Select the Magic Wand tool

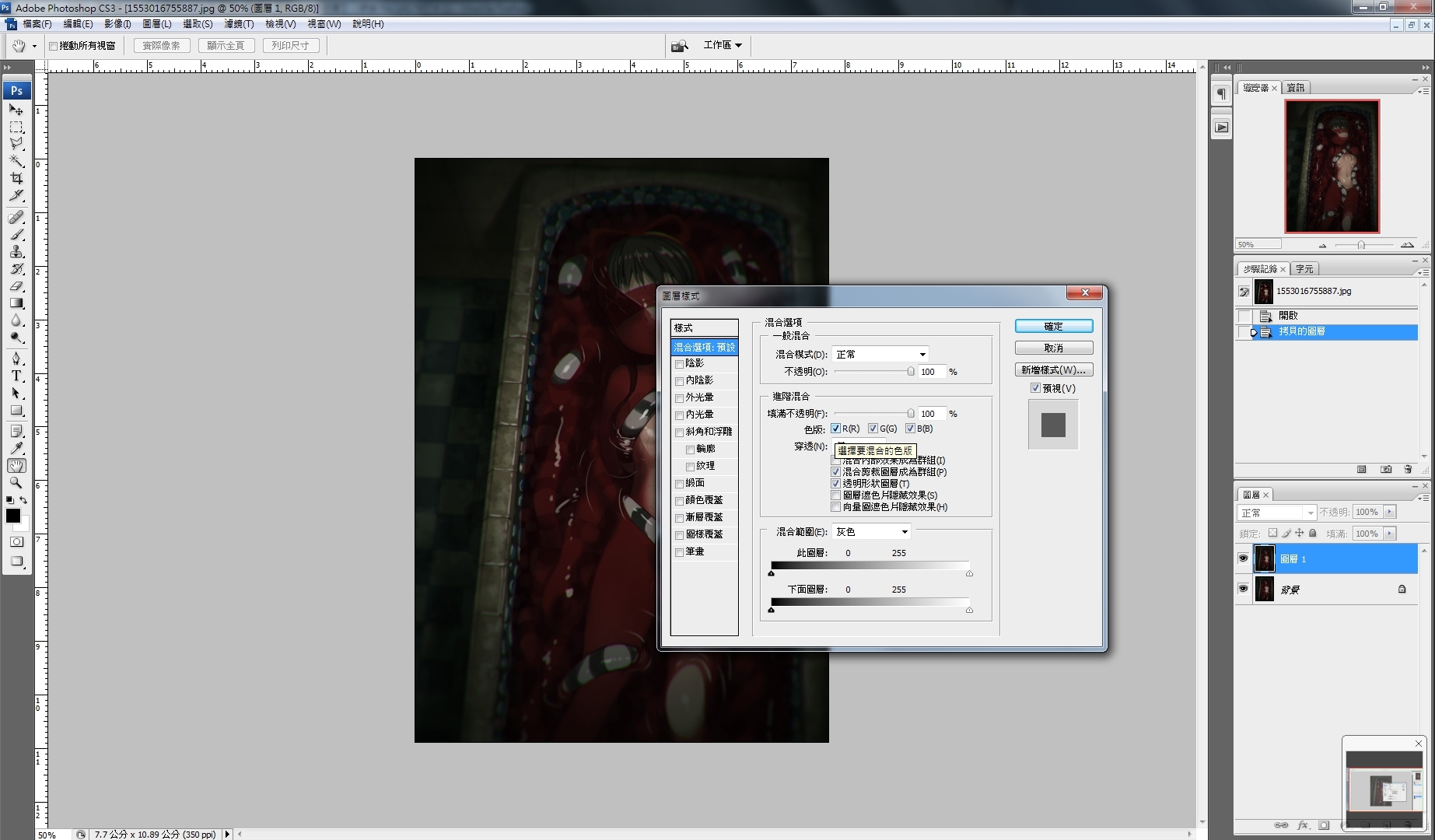pyautogui.click(x=16, y=161)
